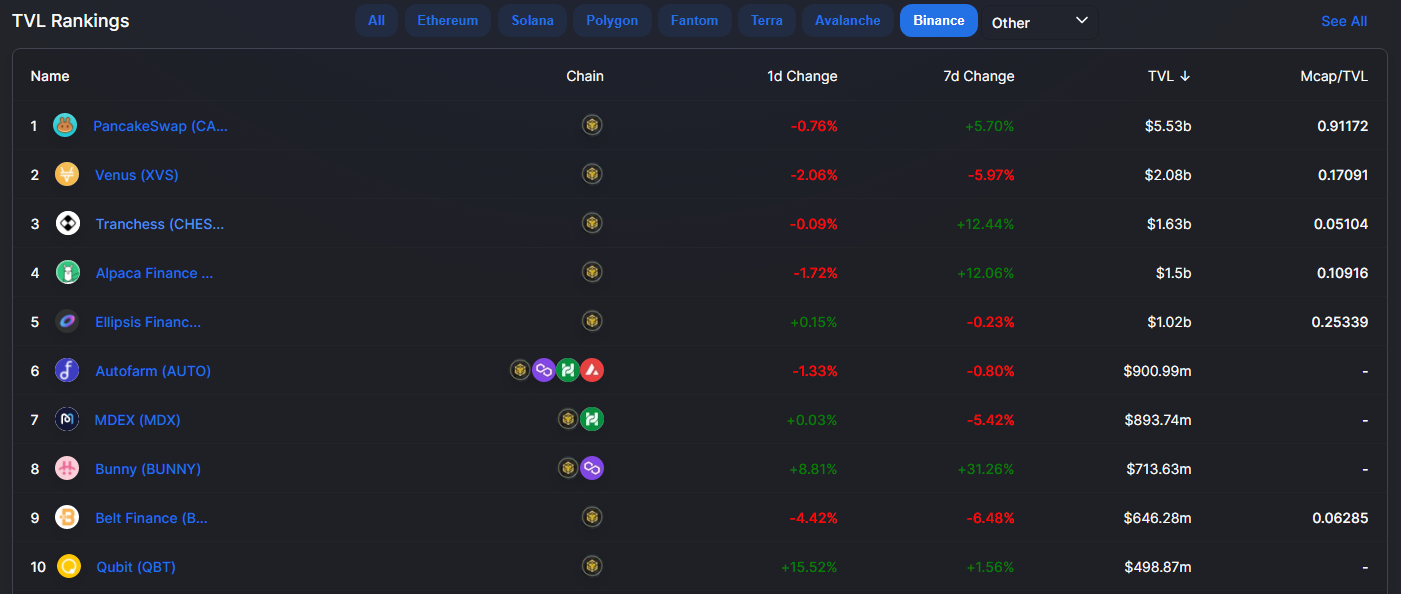Click the -4.42% 1d change value
Screen dimensions: 1401x594
814,518
